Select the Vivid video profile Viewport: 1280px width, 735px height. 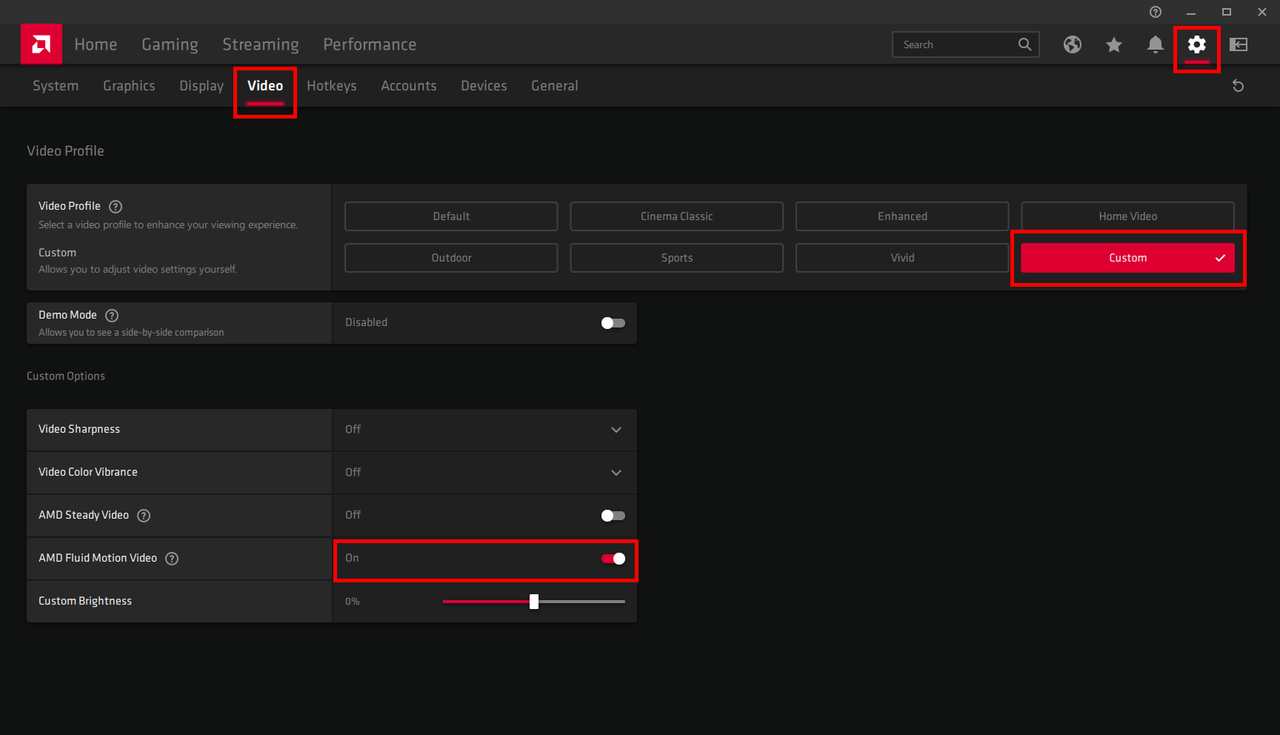click(x=902, y=258)
